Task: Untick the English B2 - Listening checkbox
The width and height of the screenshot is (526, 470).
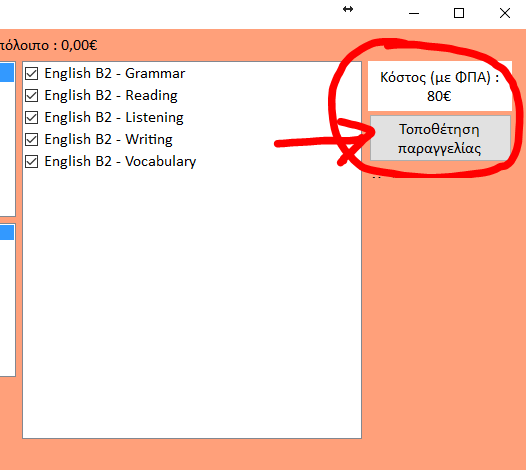Action: click(32, 117)
